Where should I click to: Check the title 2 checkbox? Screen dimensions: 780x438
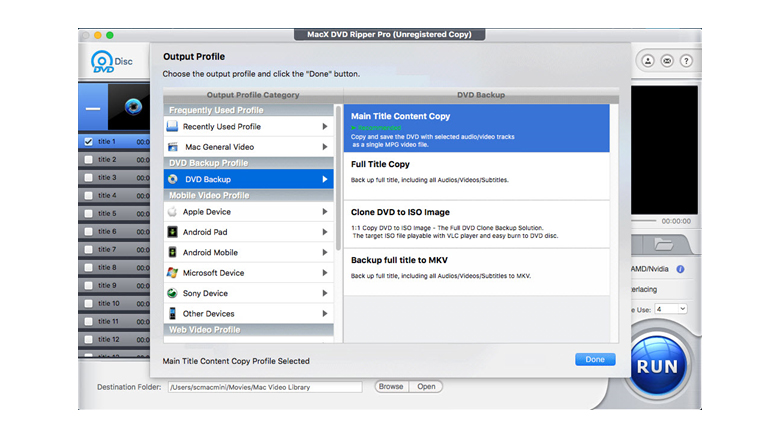point(89,160)
